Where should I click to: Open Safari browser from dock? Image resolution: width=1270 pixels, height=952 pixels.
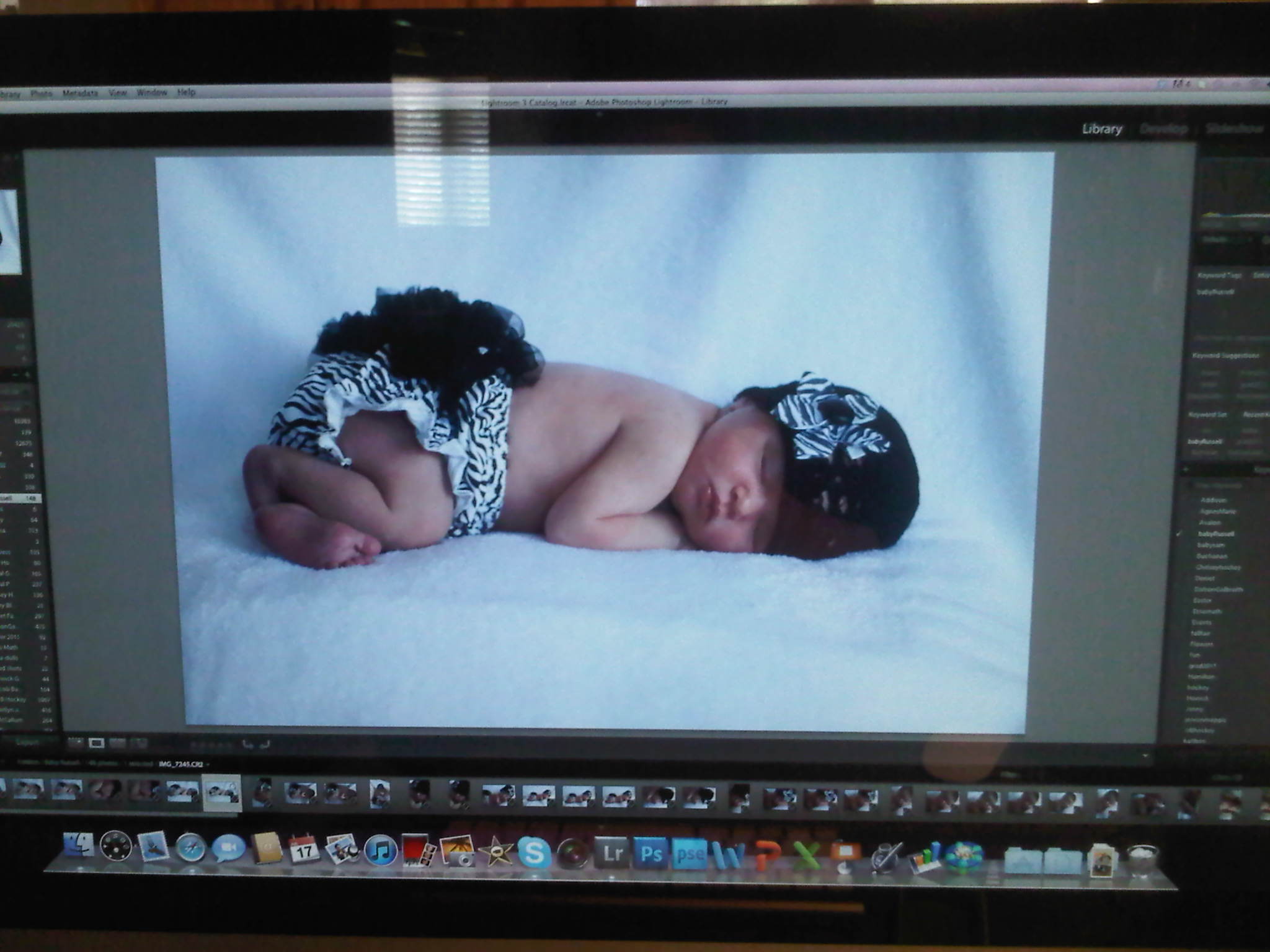(x=190, y=848)
